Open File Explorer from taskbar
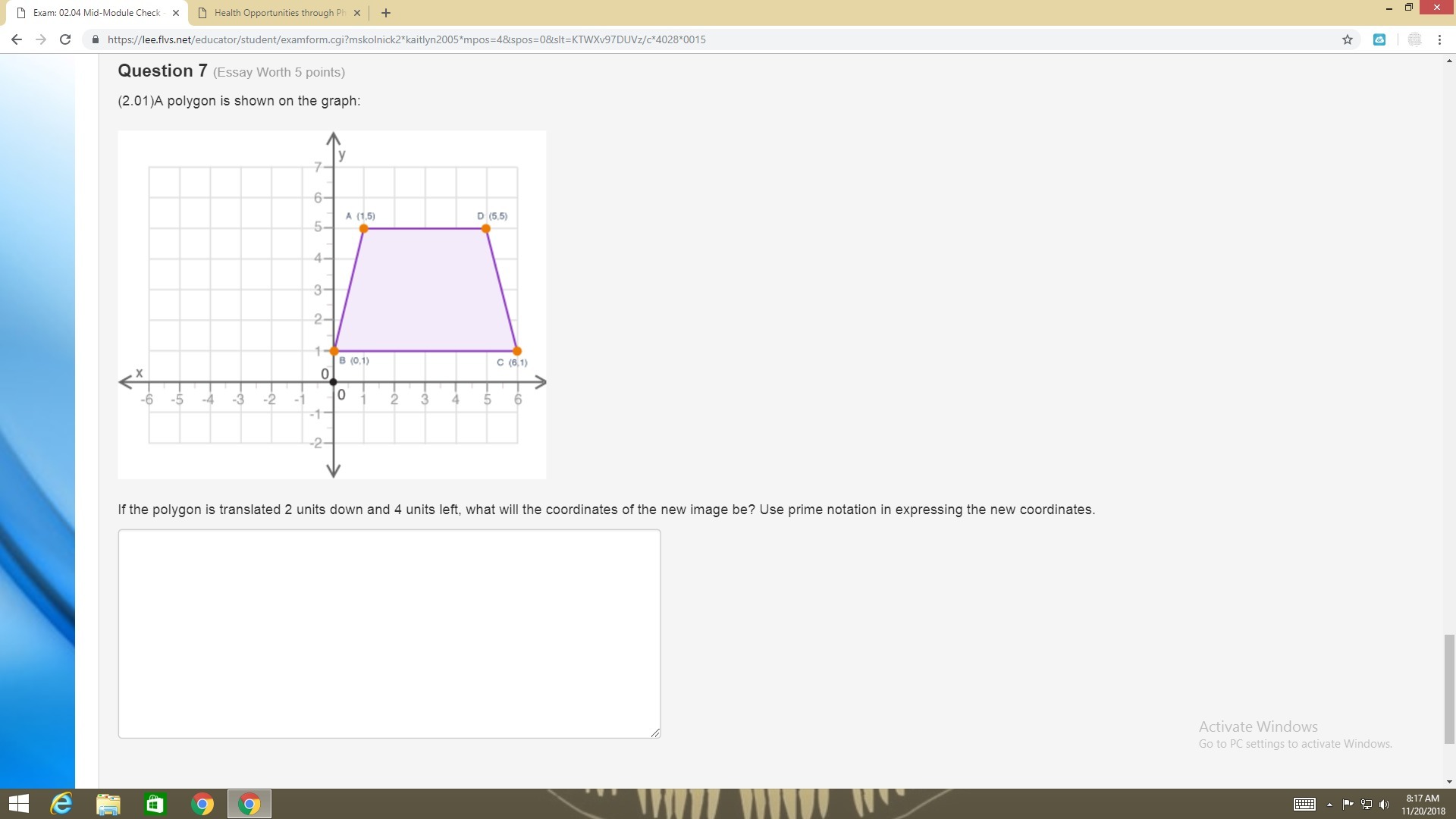 coord(108,804)
